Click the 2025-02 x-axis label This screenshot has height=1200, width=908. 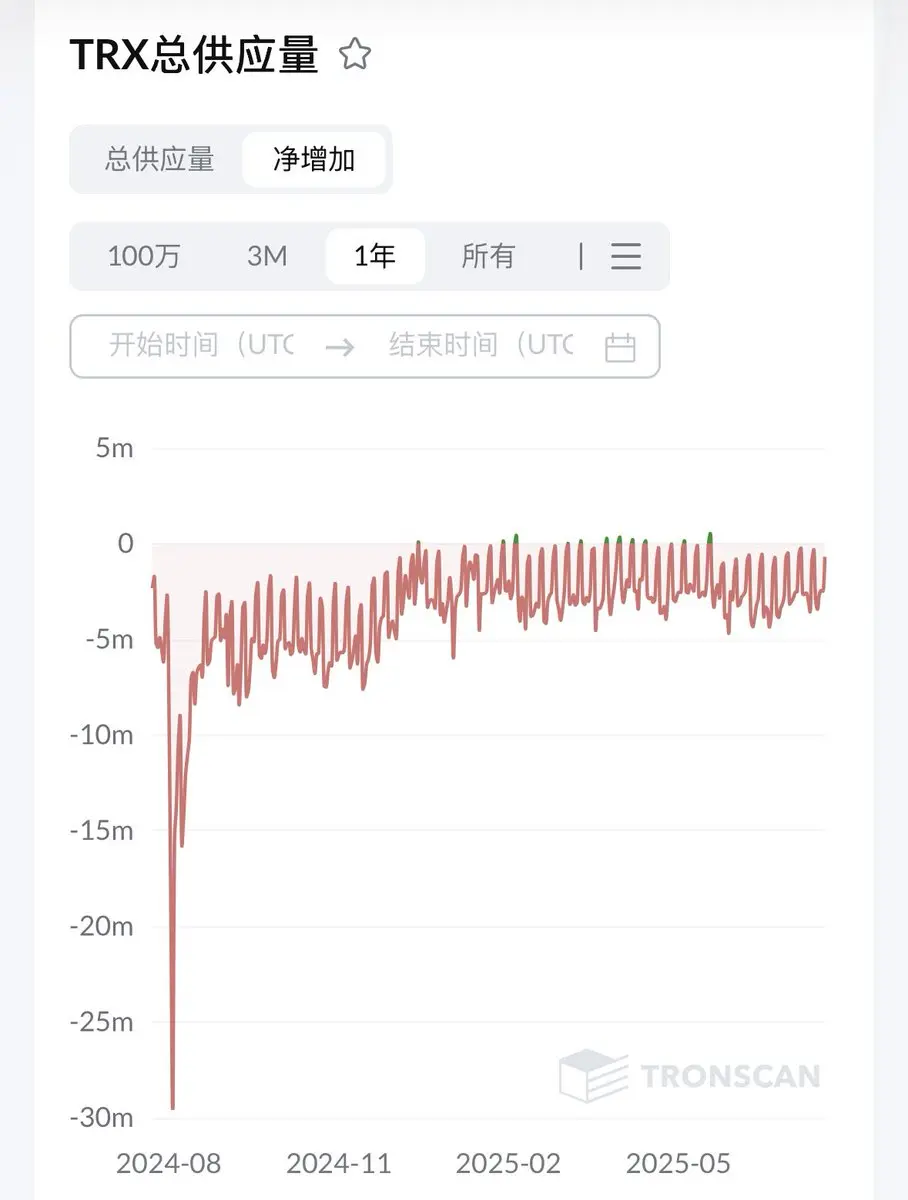508,1164
